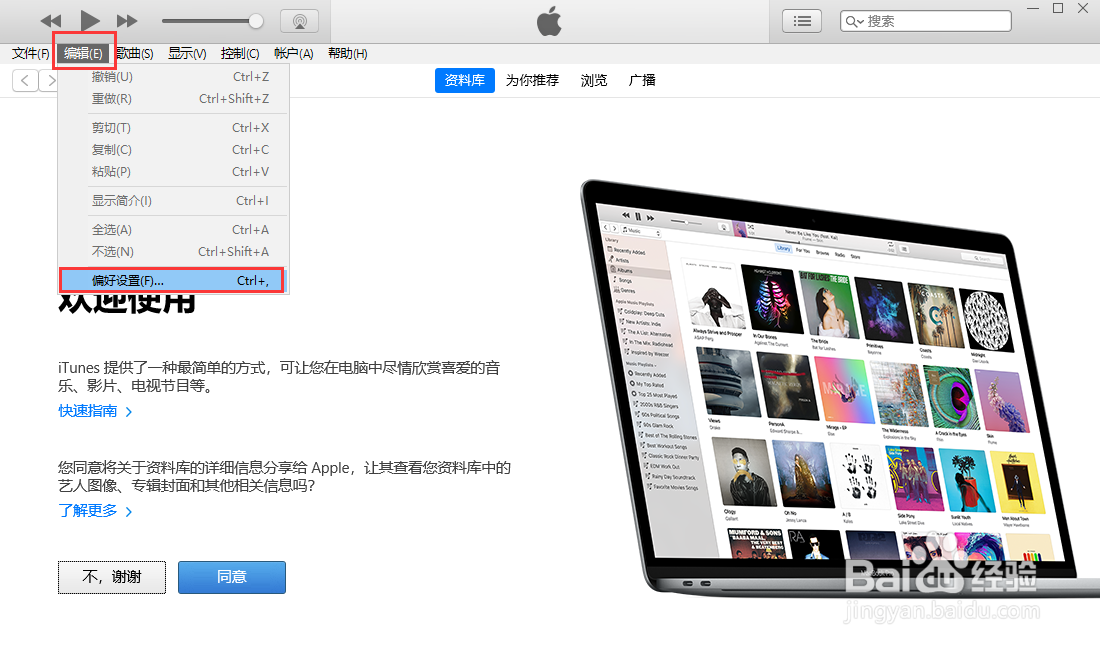Open the list view button
1100x648 pixels.
[802, 21]
